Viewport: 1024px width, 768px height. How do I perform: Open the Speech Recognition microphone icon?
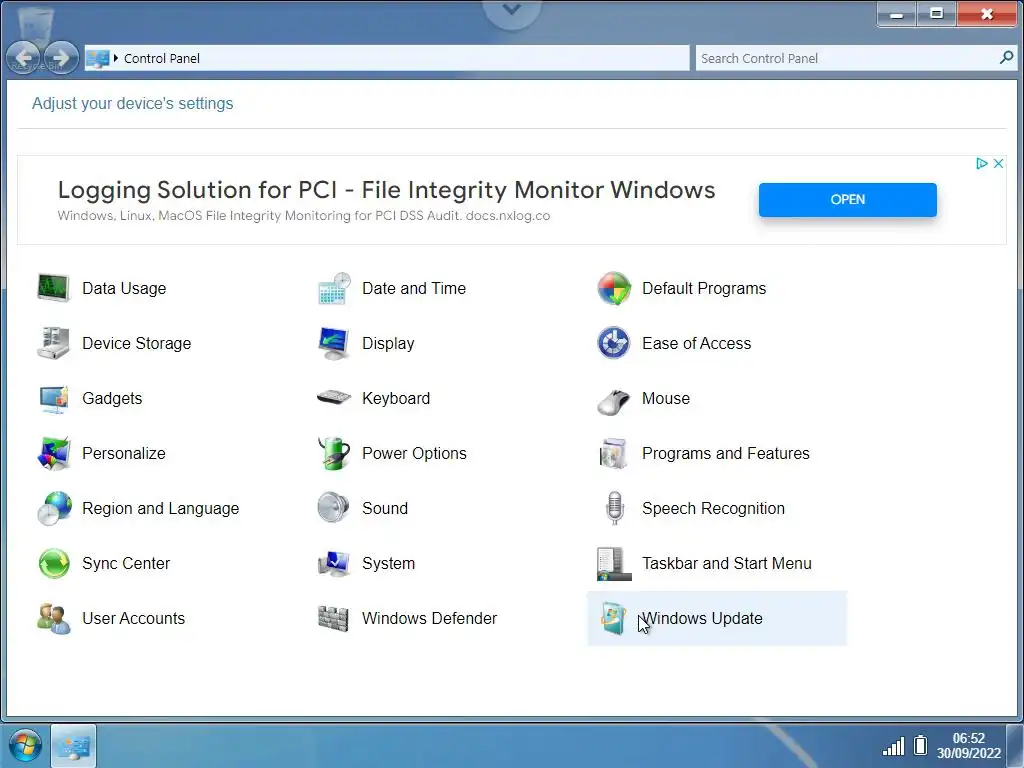pyautogui.click(x=614, y=508)
